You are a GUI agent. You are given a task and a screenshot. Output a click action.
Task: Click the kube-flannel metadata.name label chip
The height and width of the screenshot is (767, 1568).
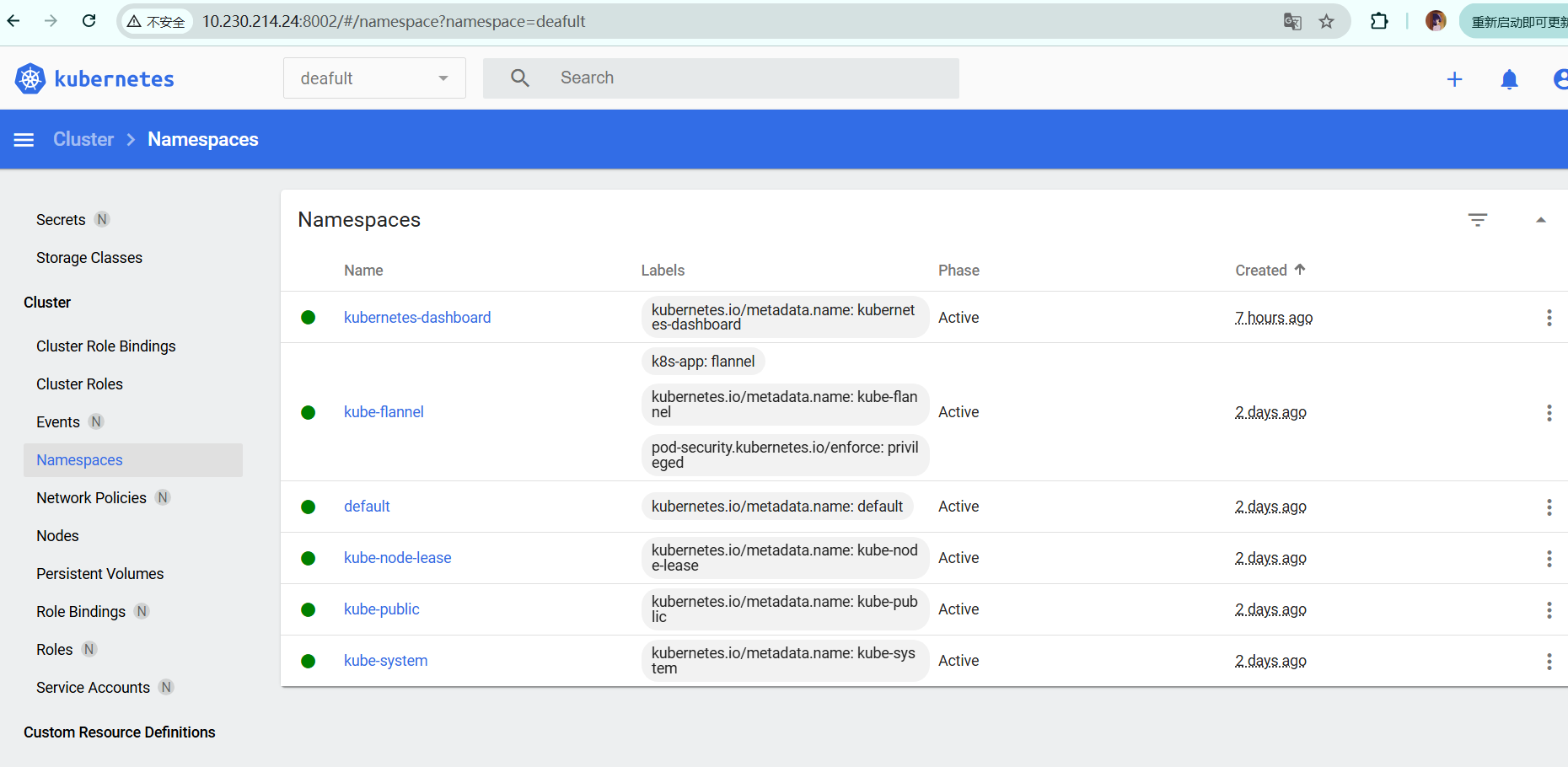pyautogui.click(x=785, y=405)
